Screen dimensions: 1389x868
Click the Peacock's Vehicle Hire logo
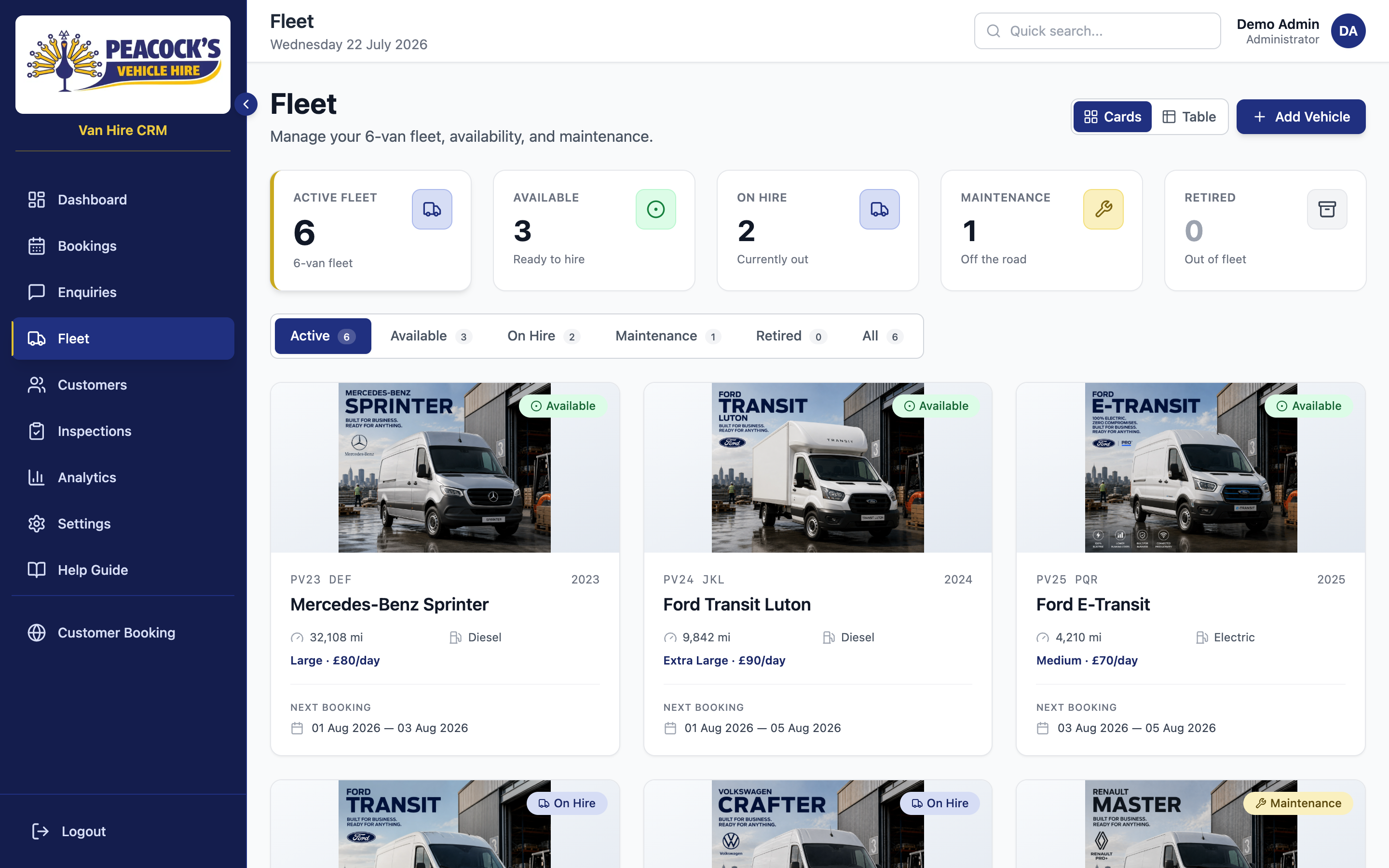[123, 64]
